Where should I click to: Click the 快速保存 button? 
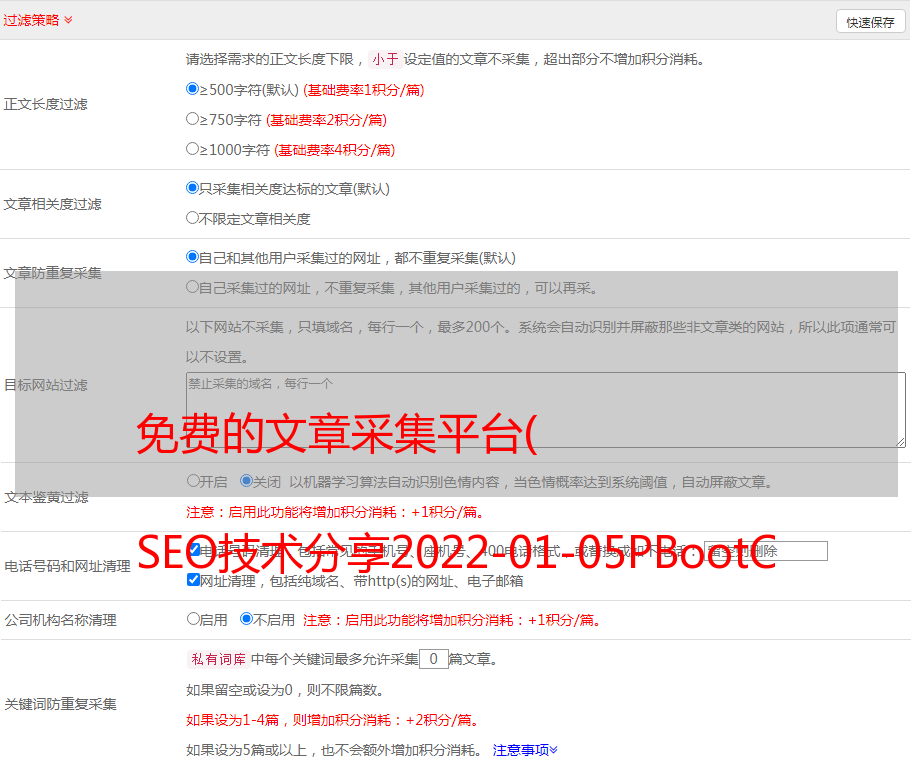tap(870, 22)
